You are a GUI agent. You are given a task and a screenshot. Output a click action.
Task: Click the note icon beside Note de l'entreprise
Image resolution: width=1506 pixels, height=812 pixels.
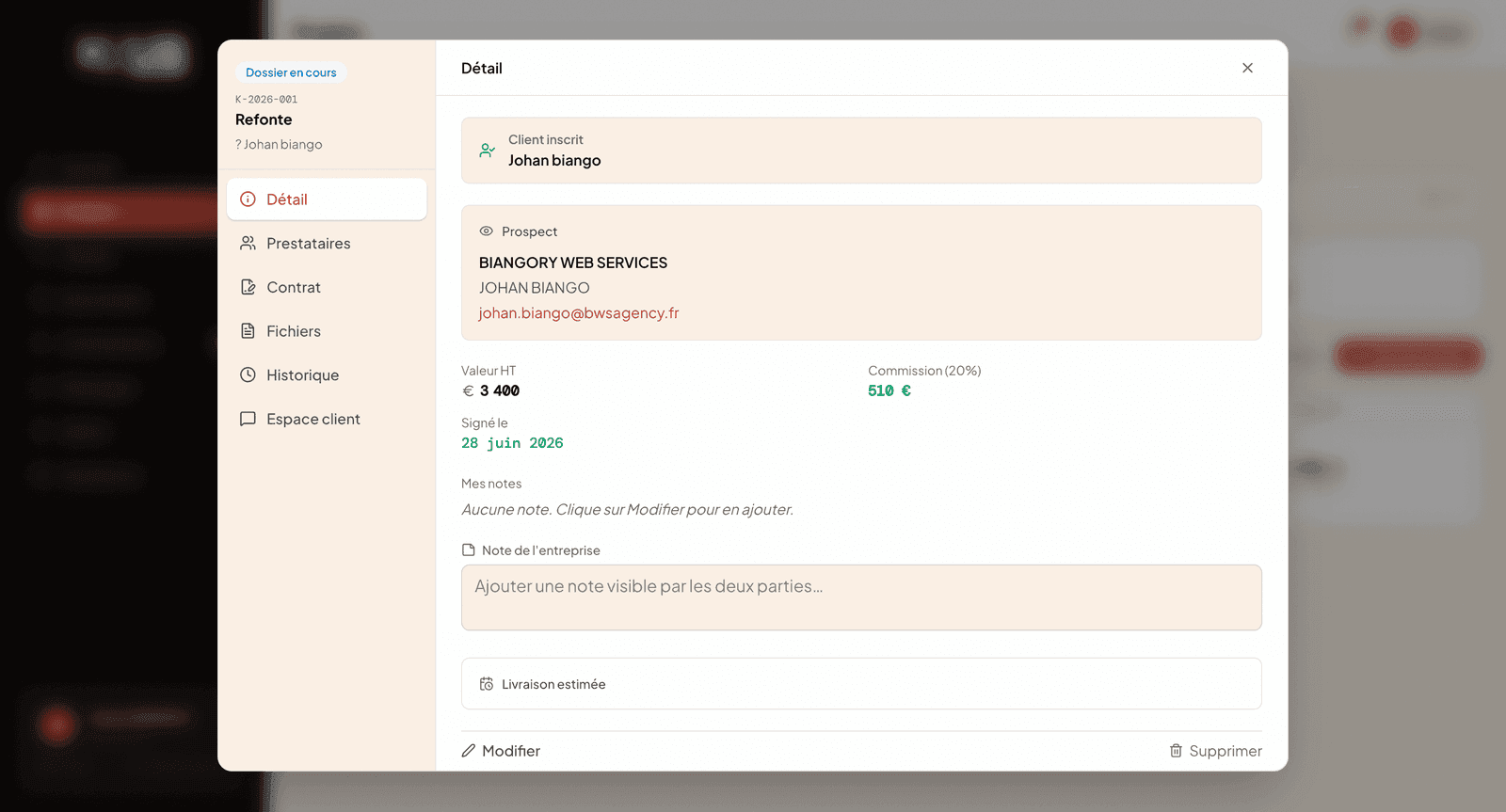469,549
